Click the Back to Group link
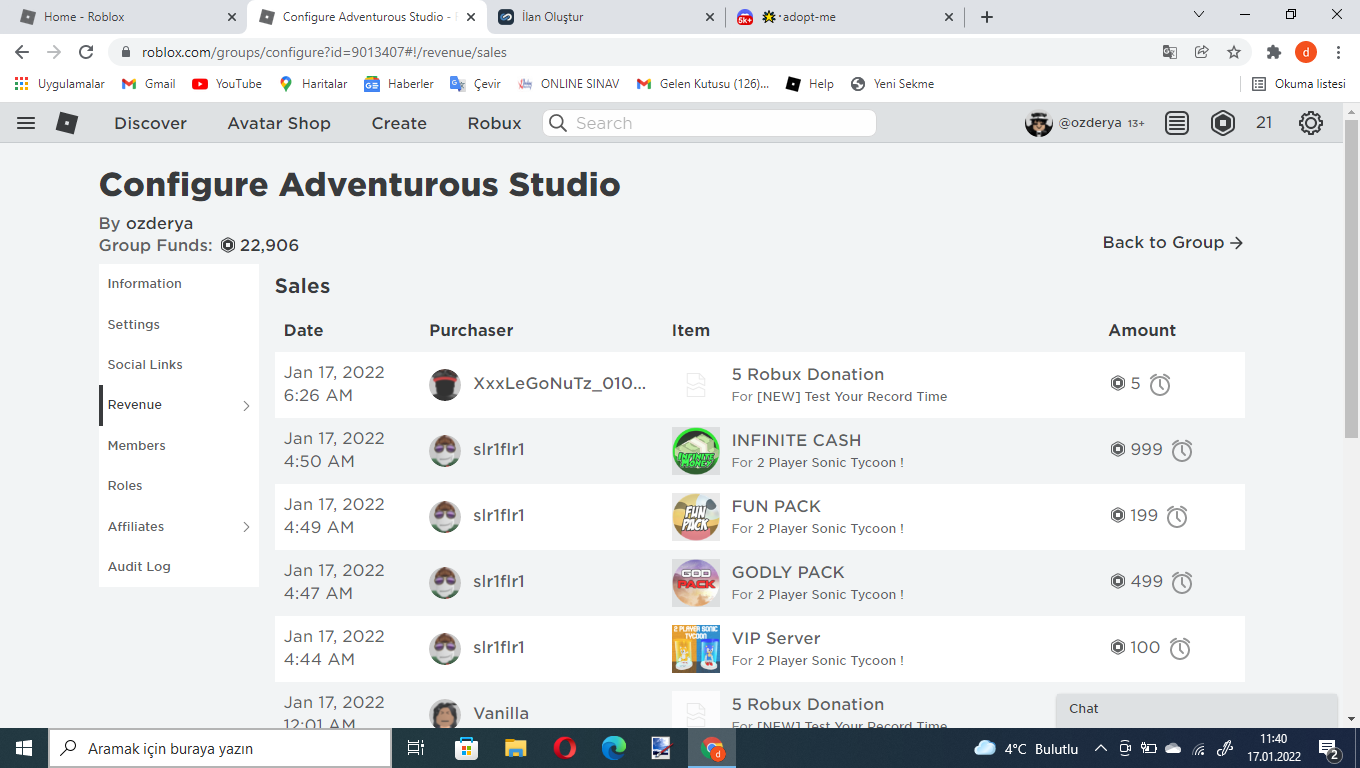The height and width of the screenshot is (768, 1360). pyautogui.click(x=1173, y=242)
